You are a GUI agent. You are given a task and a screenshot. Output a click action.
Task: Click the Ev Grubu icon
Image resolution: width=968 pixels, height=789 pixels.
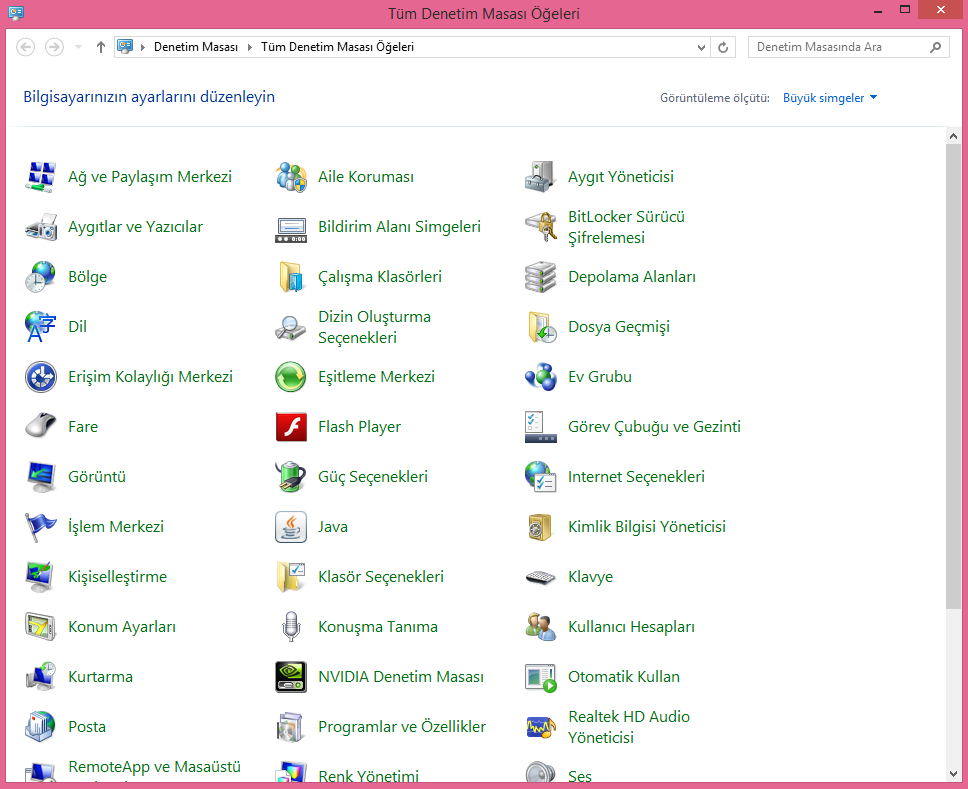click(540, 377)
